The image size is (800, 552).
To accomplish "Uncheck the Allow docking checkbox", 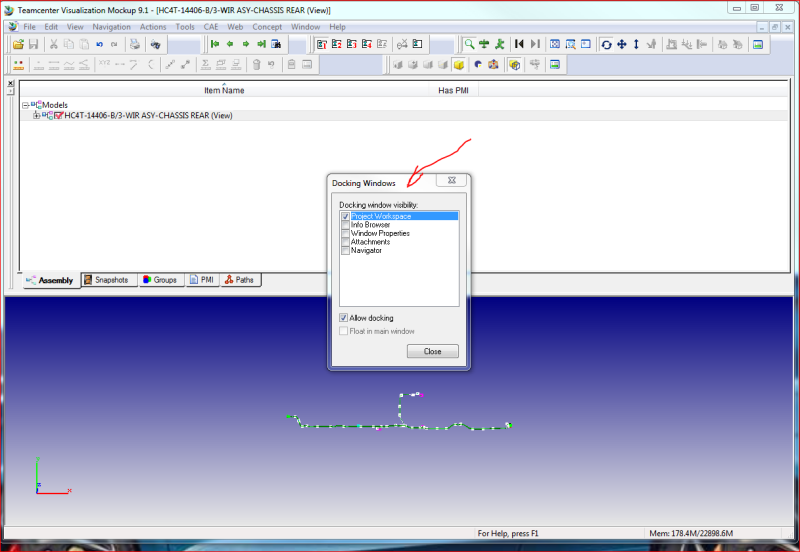I will [343, 318].
